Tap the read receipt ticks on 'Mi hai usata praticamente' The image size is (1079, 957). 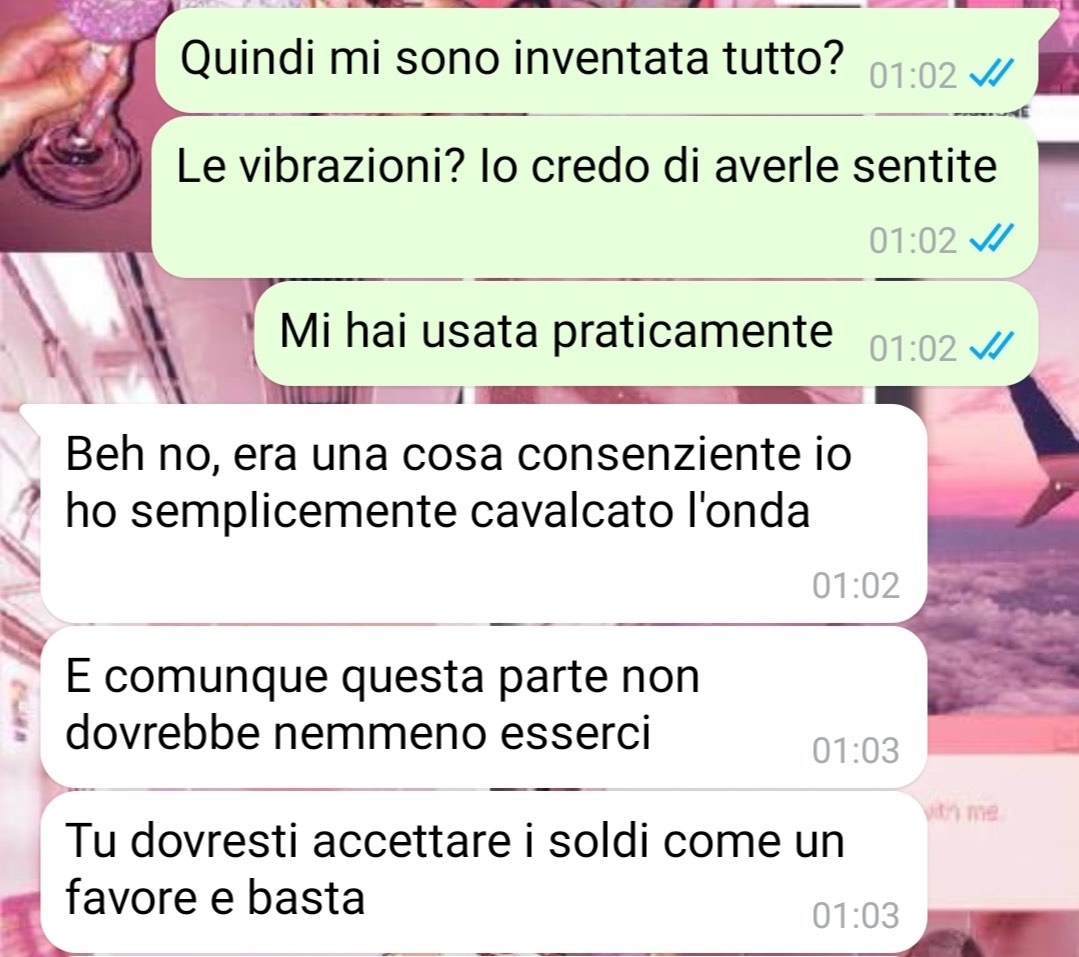click(x=991, y=345)
